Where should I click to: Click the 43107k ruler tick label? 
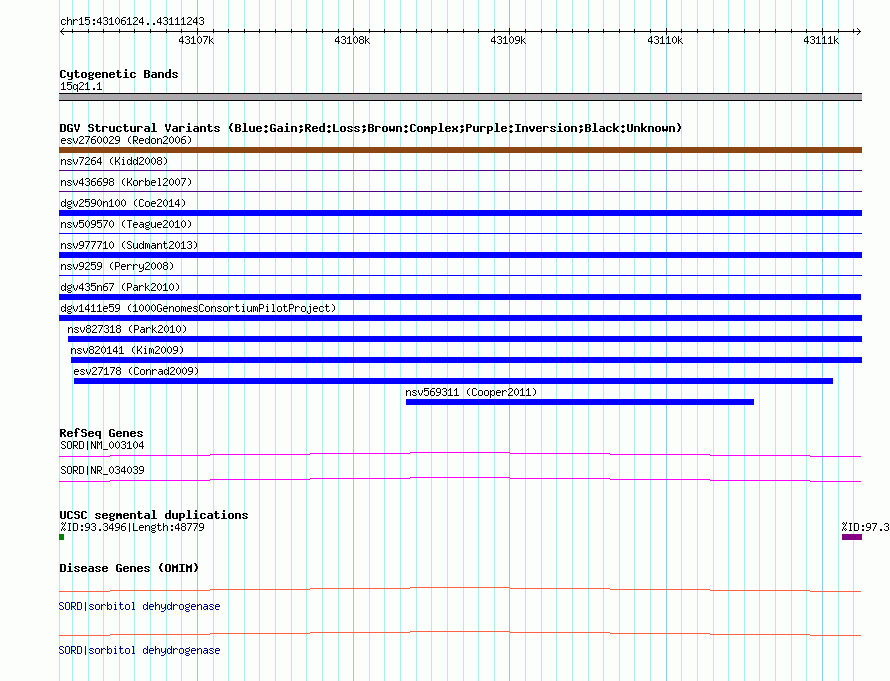click(196, 40)
